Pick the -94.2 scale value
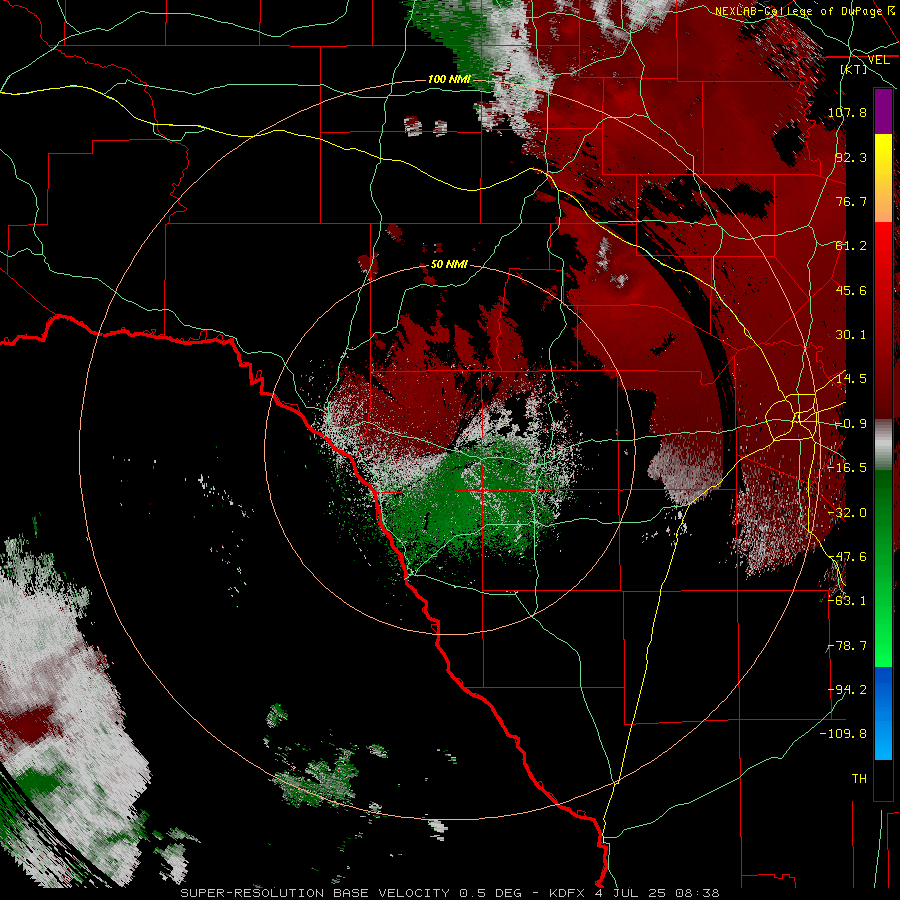 pyautogui.click(x=847, y=690)
